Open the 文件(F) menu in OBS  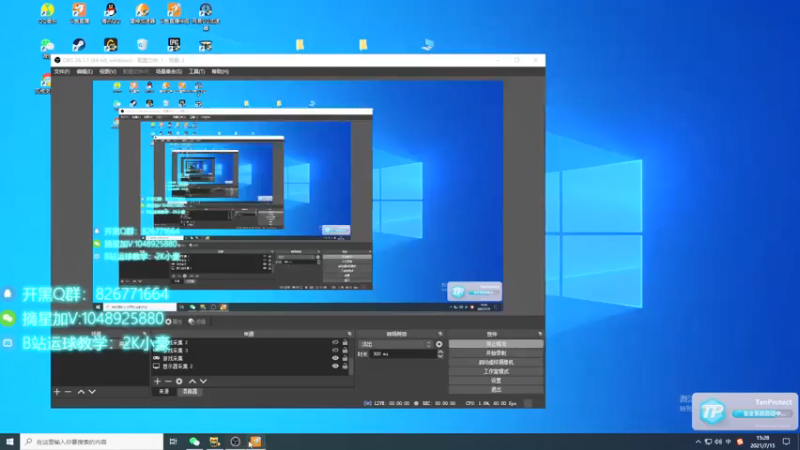tap(62, 71)
